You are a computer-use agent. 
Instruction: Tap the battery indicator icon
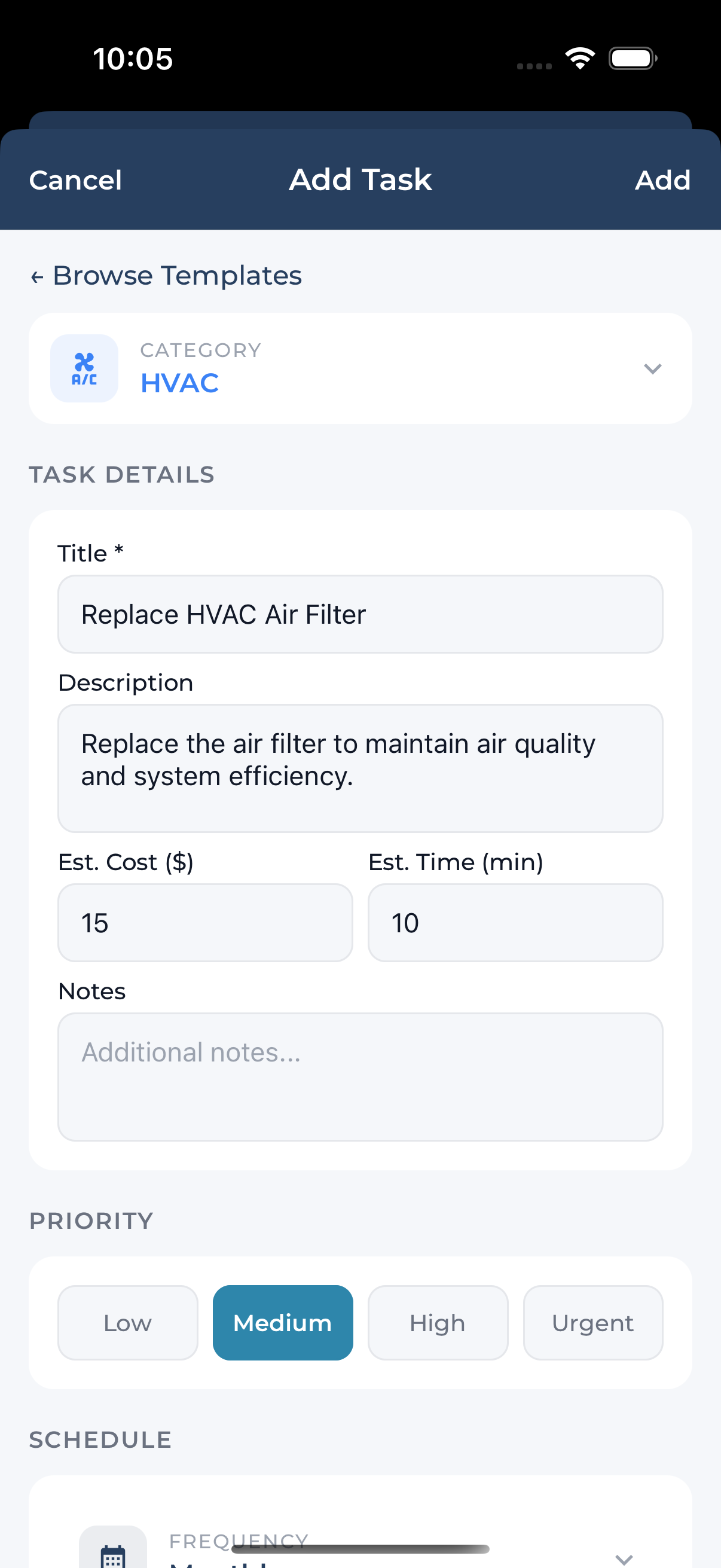633,59
